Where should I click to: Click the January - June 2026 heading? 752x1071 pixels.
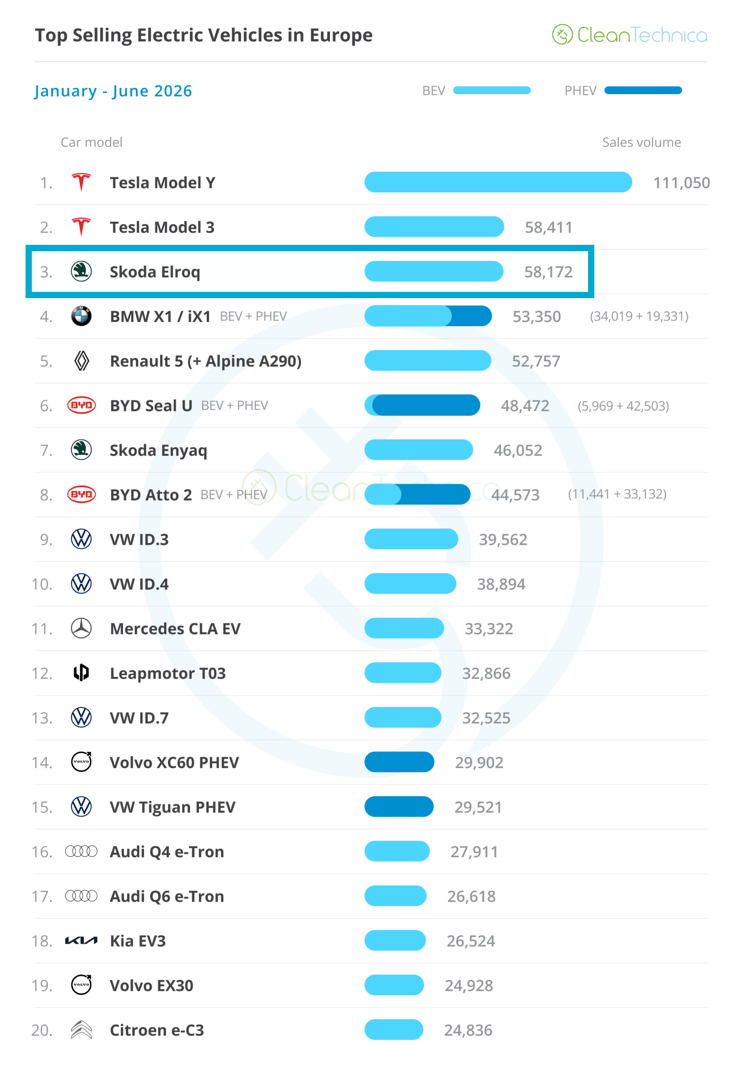[x=113, y=91]
